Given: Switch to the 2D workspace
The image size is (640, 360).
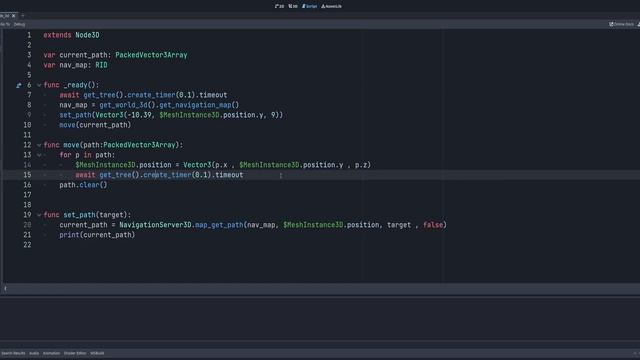Looking at the screenshot, I should coord(280,6).
